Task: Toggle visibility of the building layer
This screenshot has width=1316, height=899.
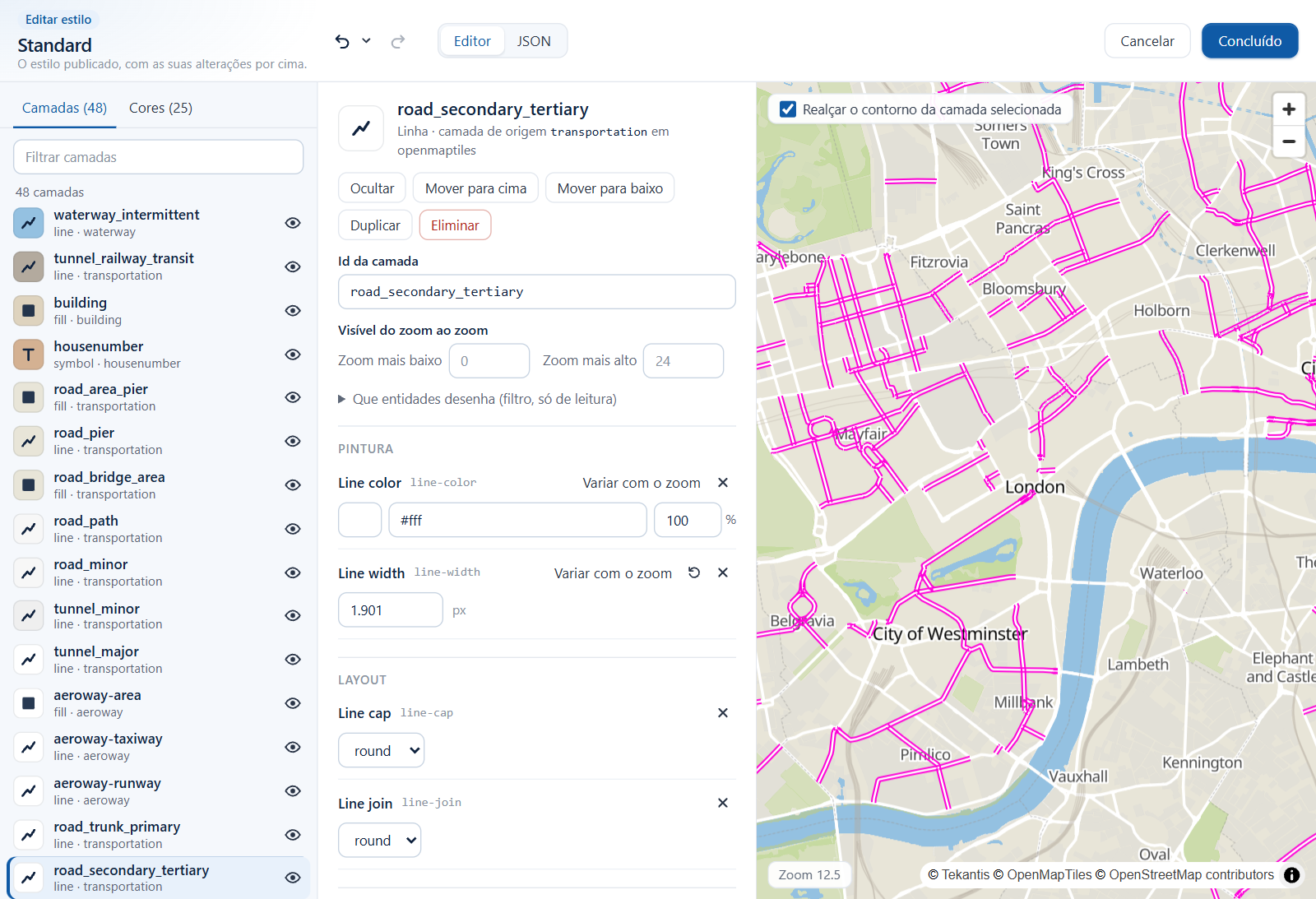Action: (x=293, y=311)
